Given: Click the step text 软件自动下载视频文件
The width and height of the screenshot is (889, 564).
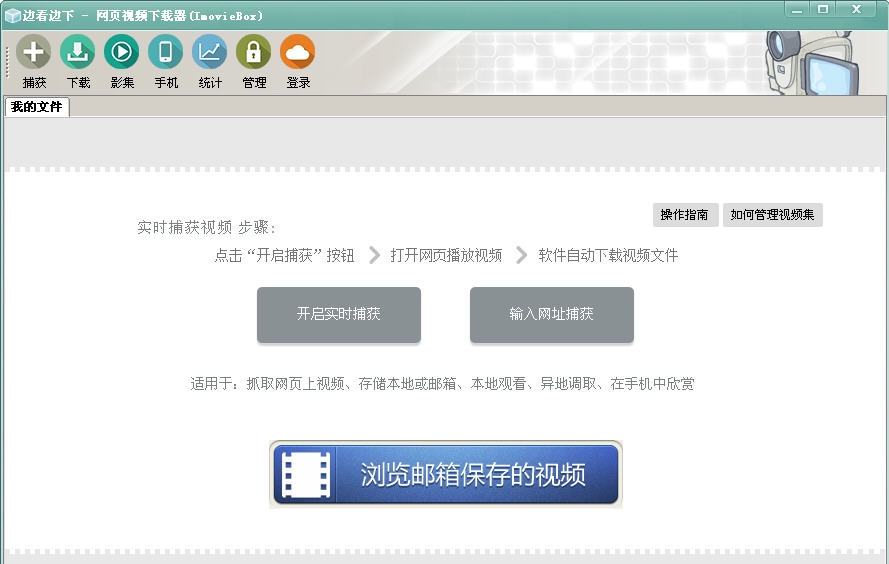Looking at the screenshot, I should point(608,255).
